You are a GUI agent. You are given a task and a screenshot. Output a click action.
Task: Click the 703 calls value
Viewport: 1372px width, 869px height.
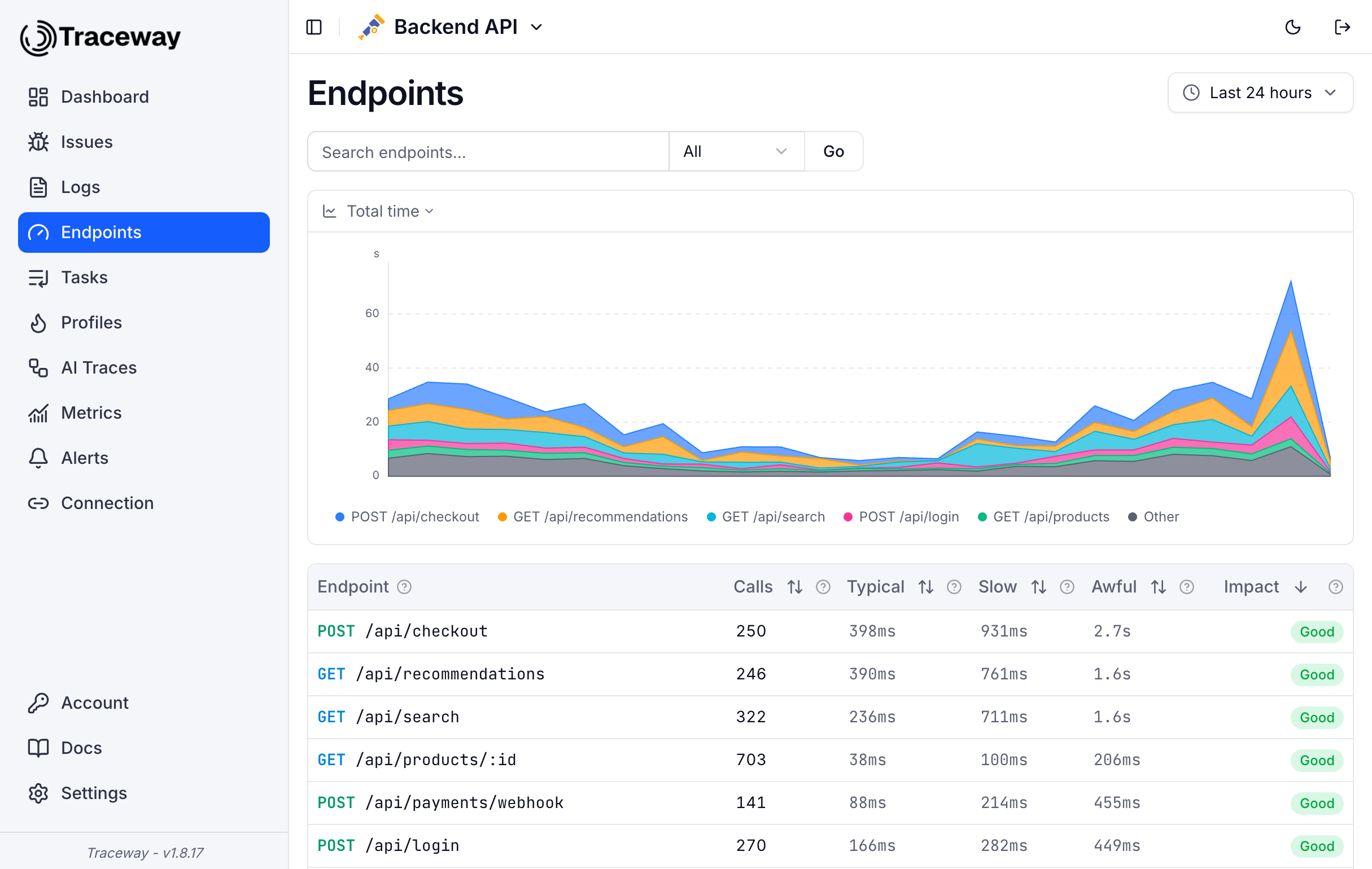751,760
